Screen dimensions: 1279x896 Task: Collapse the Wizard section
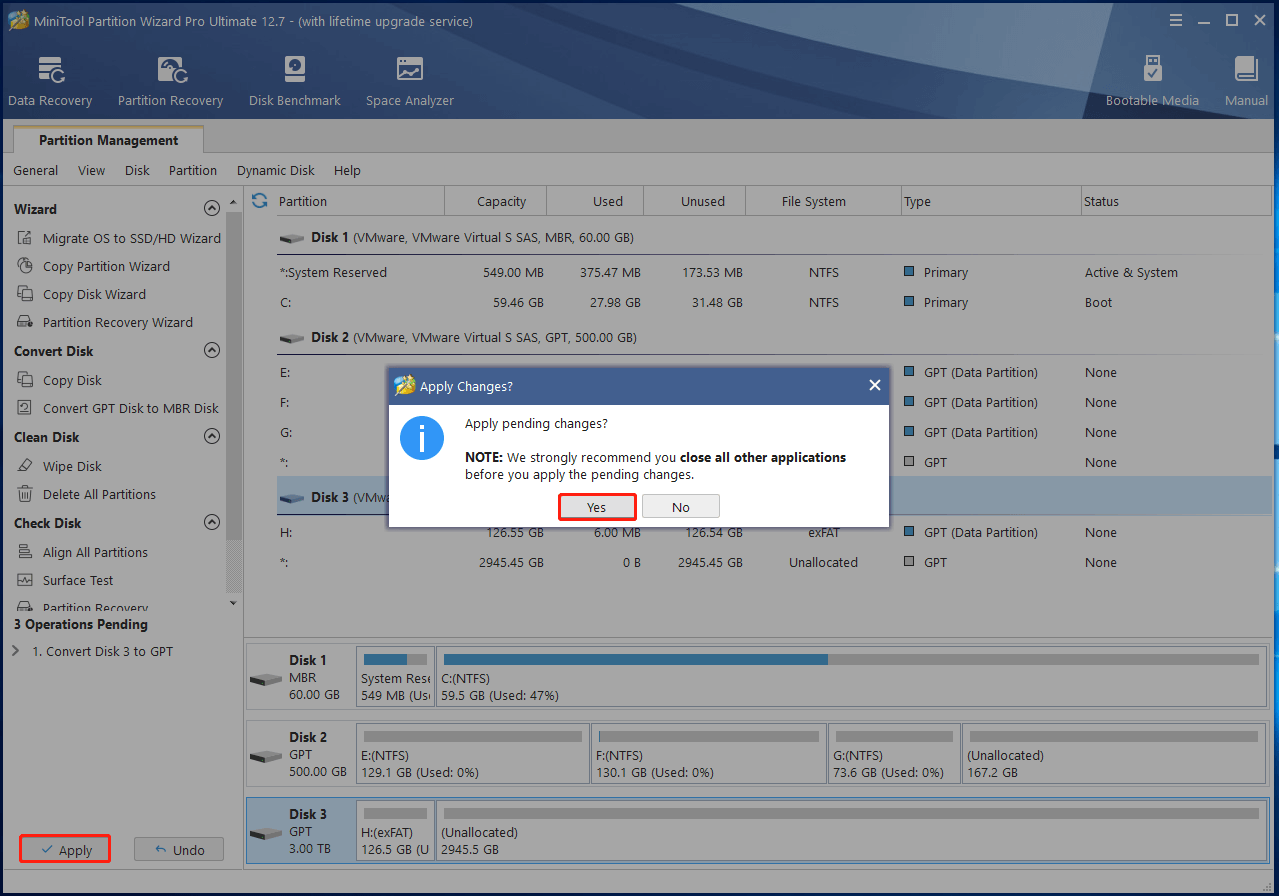click(x=211, y=209)
